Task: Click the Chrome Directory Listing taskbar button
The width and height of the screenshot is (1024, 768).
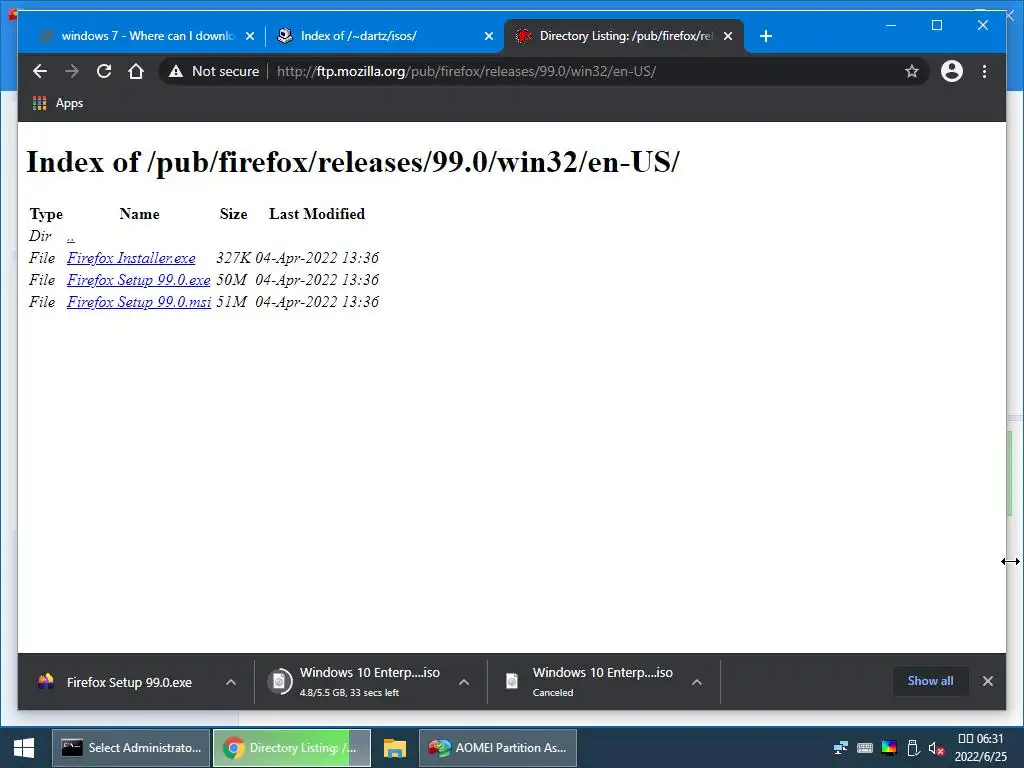Action: [292, 748]
